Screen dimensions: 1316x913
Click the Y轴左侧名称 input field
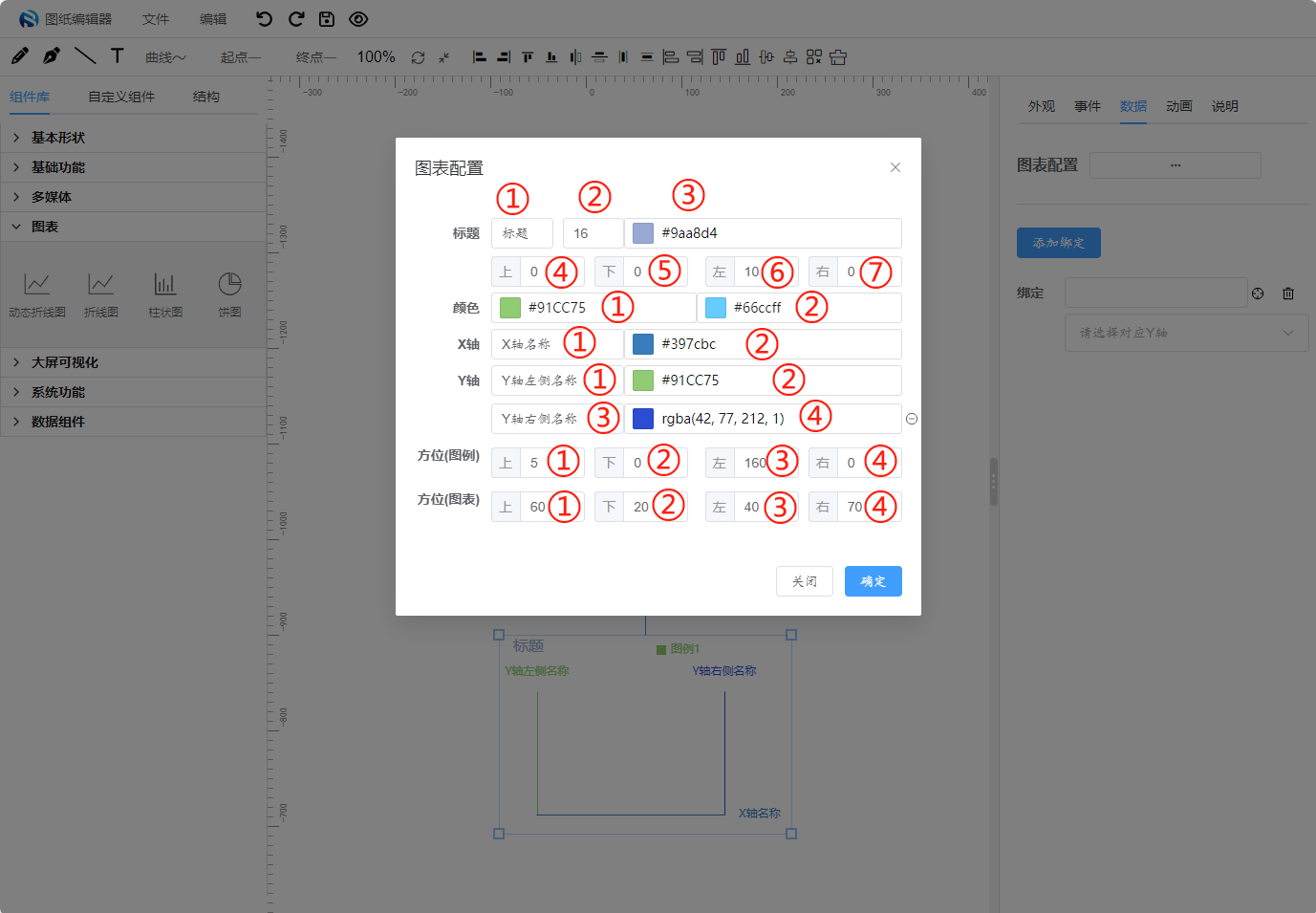pyautogui.click(x=557, y=380)
